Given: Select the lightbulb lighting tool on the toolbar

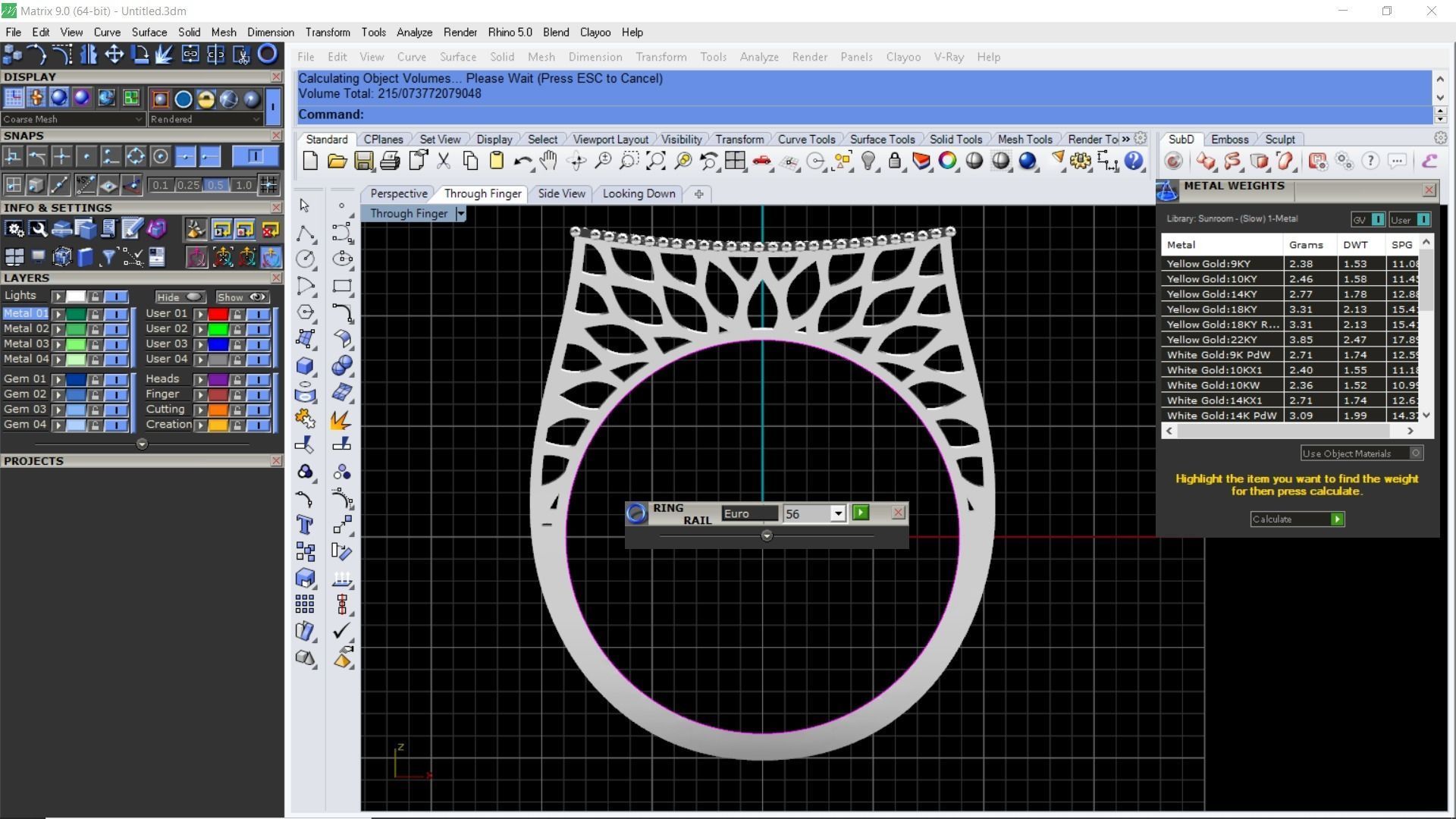Looking at the screenshot, I should pos(869,161).
